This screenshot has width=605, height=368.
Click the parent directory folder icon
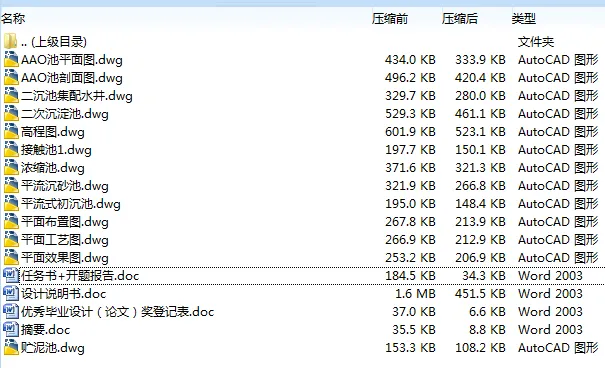point(10,41)
